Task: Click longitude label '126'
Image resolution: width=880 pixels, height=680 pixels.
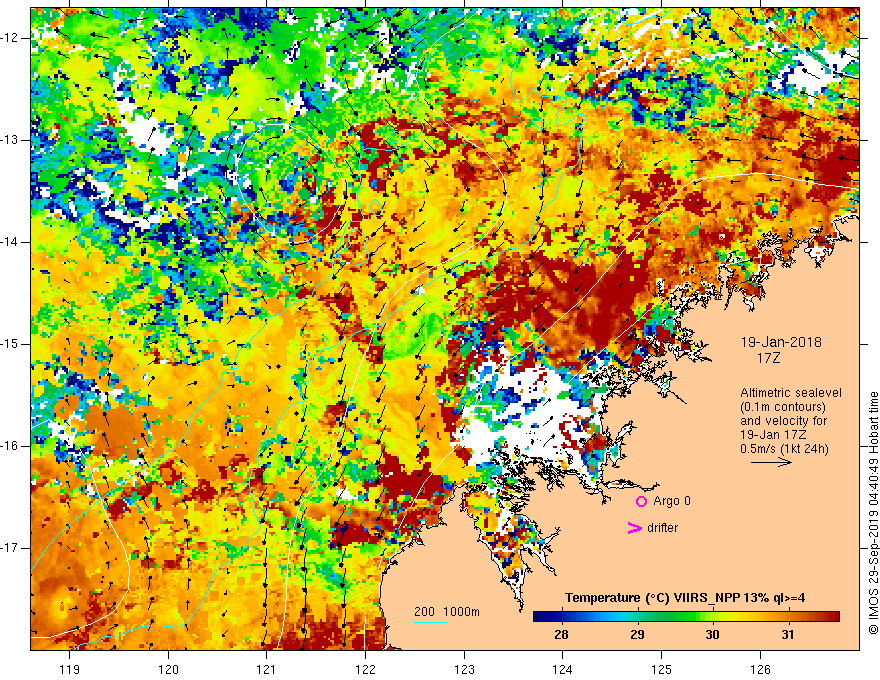Action: click(x=760, y=669)
